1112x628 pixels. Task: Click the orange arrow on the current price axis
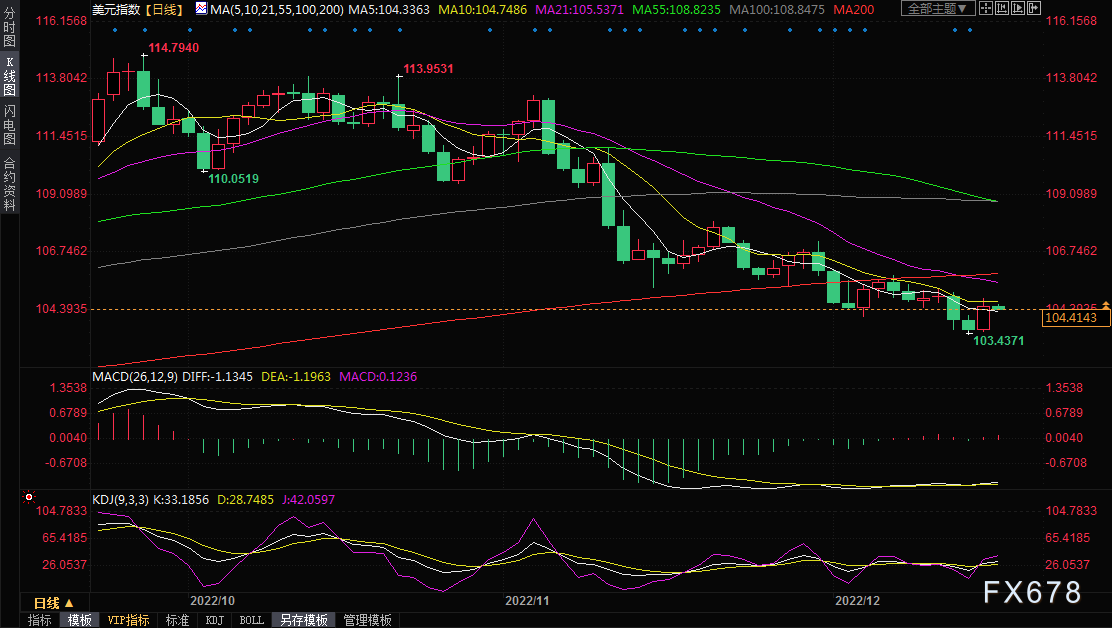point(1105,305)
